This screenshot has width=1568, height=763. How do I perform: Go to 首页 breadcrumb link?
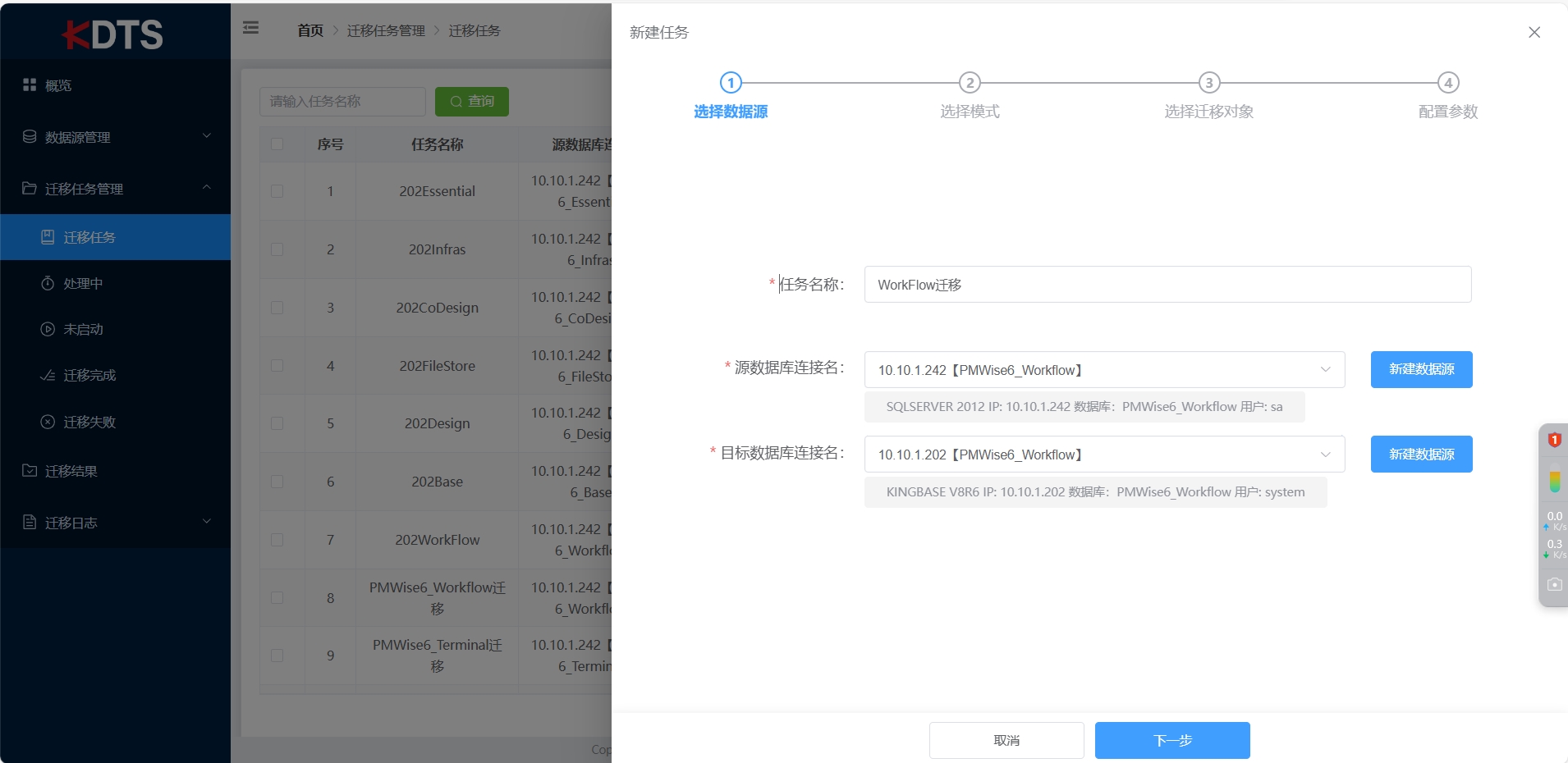point(310,30)
